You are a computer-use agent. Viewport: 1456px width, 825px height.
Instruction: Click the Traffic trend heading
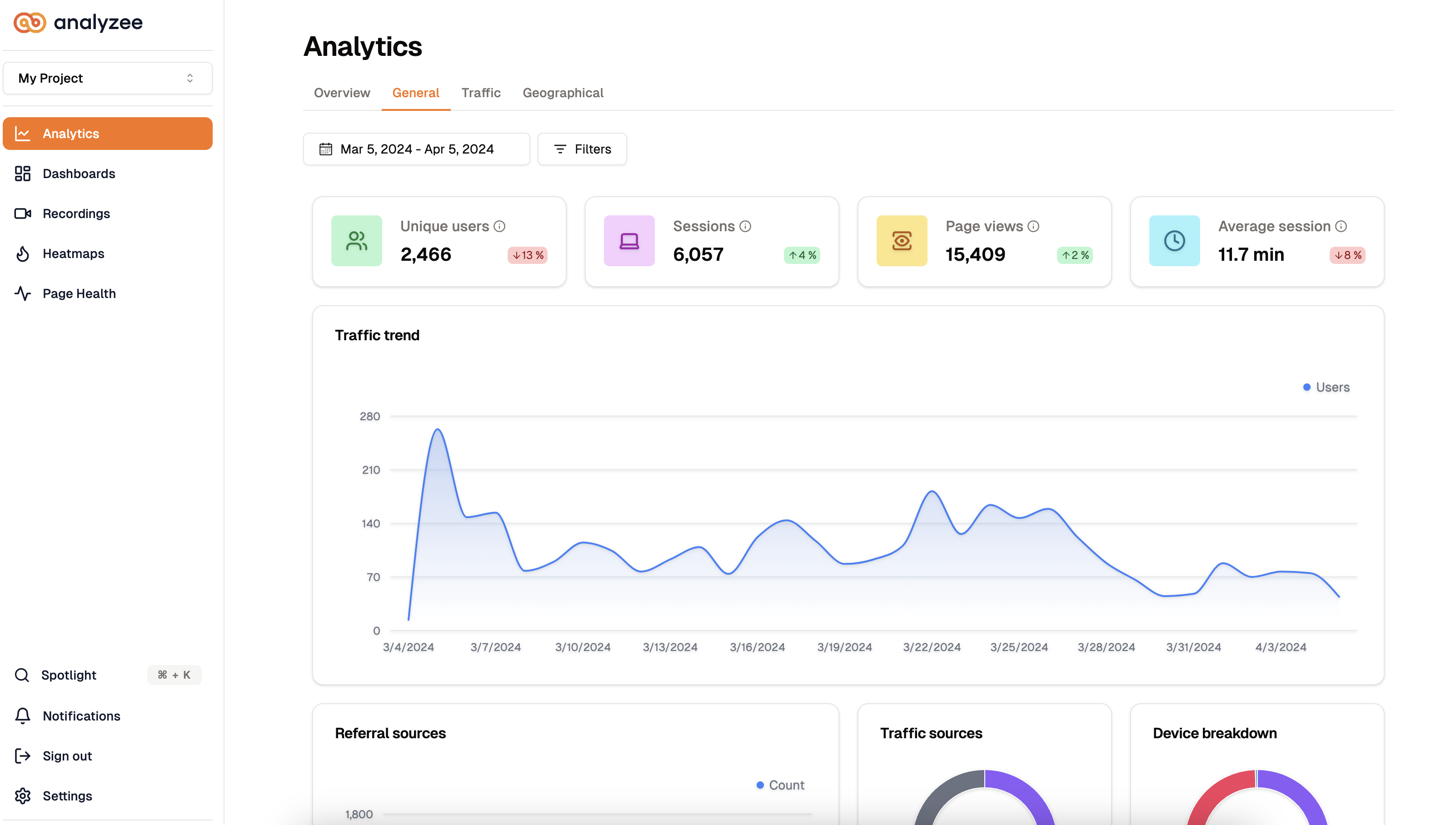click(x=377, y=335)
